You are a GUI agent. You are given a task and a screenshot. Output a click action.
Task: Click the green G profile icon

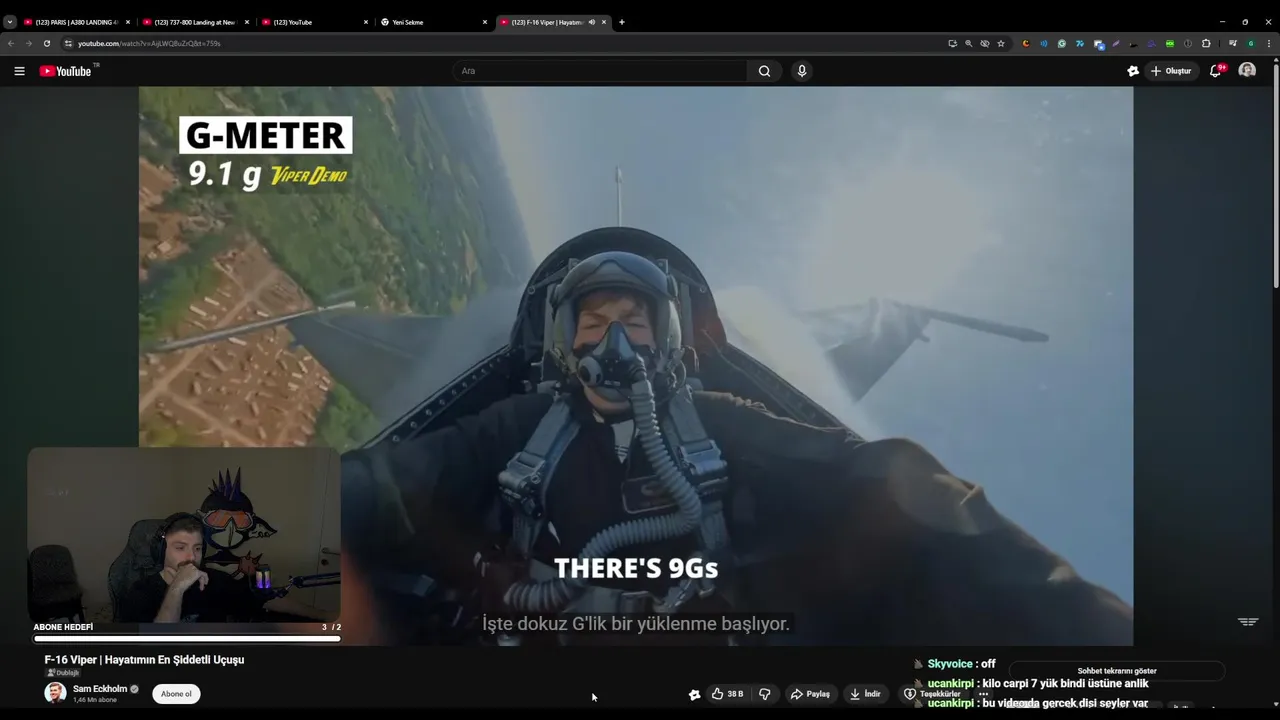(1251, 44)
